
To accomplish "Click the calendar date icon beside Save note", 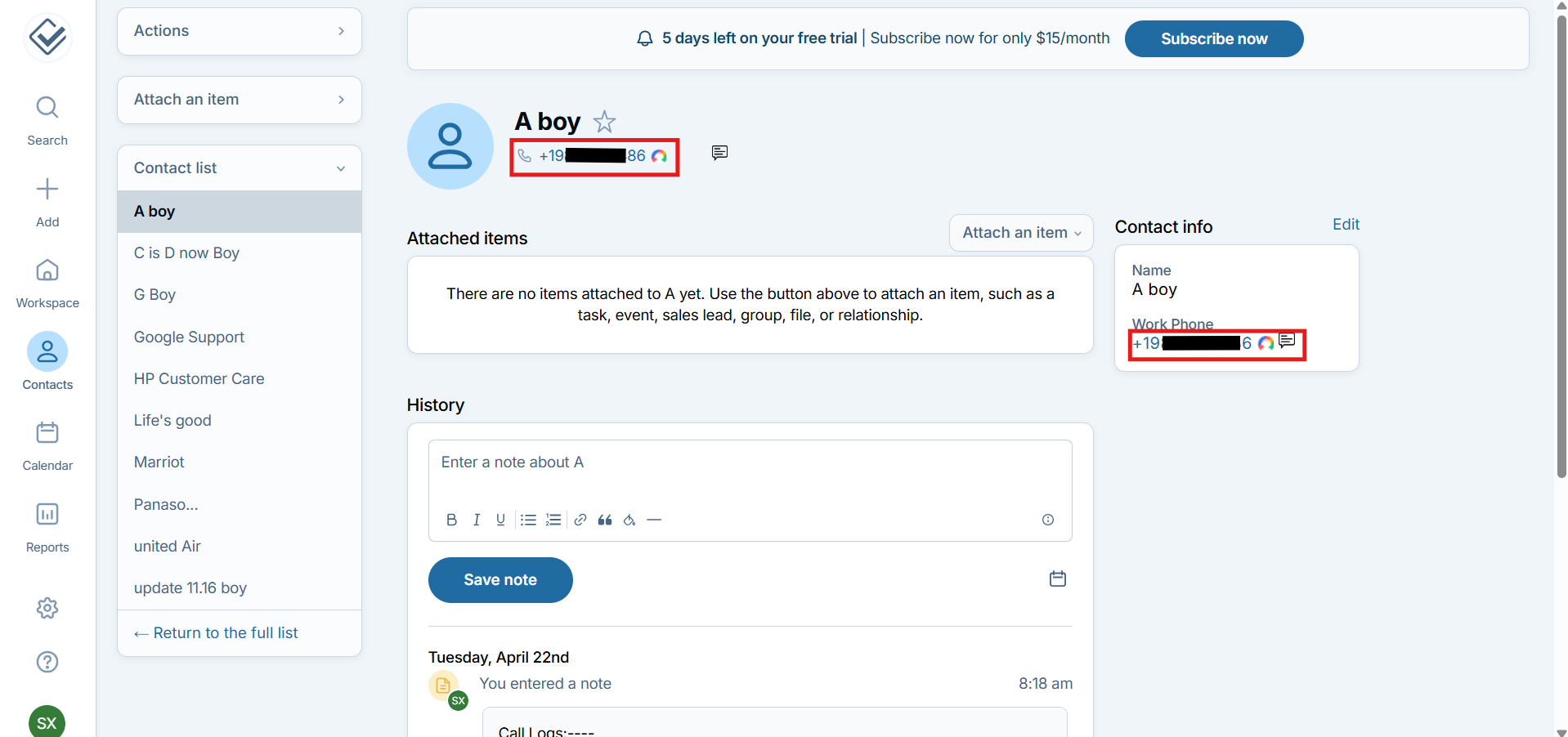I will coord(1058,578).
